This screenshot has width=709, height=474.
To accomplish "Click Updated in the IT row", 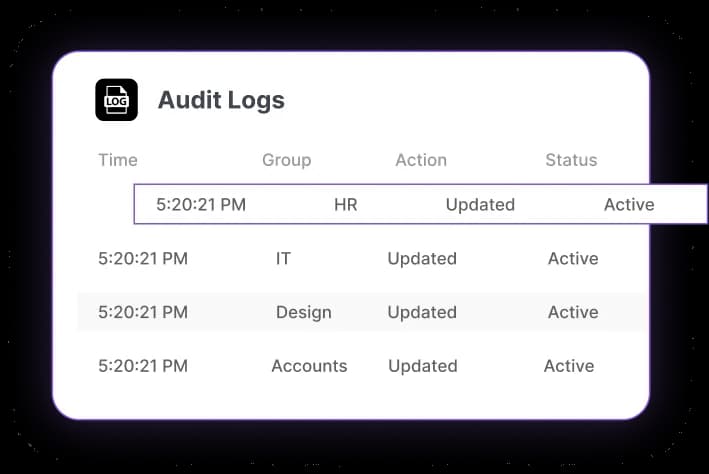I will click(x=422, y=259).
